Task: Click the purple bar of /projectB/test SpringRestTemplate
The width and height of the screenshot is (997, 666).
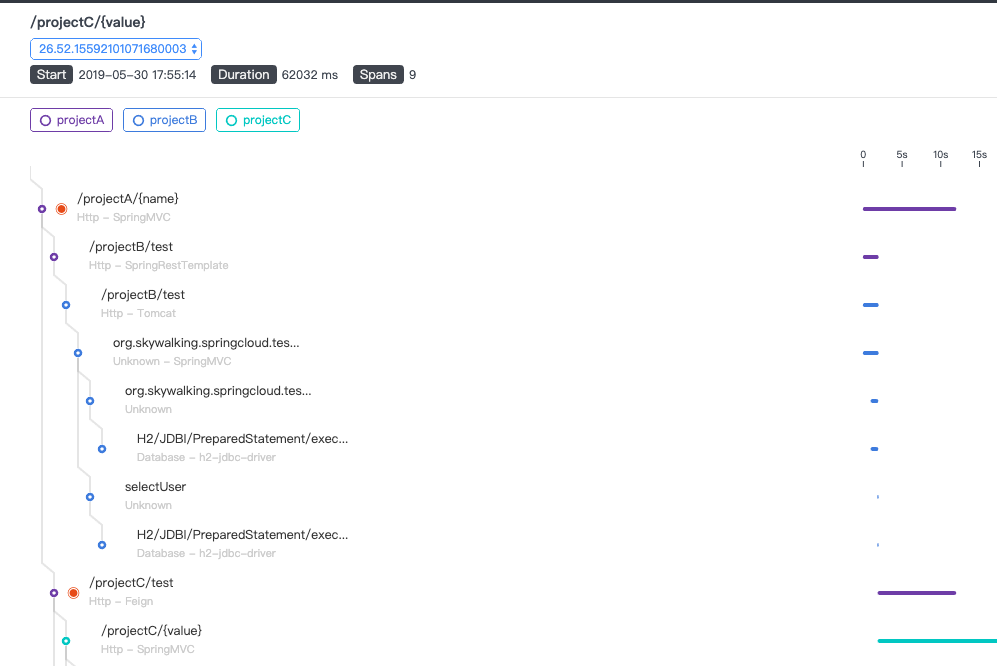Action: [870, 257]
